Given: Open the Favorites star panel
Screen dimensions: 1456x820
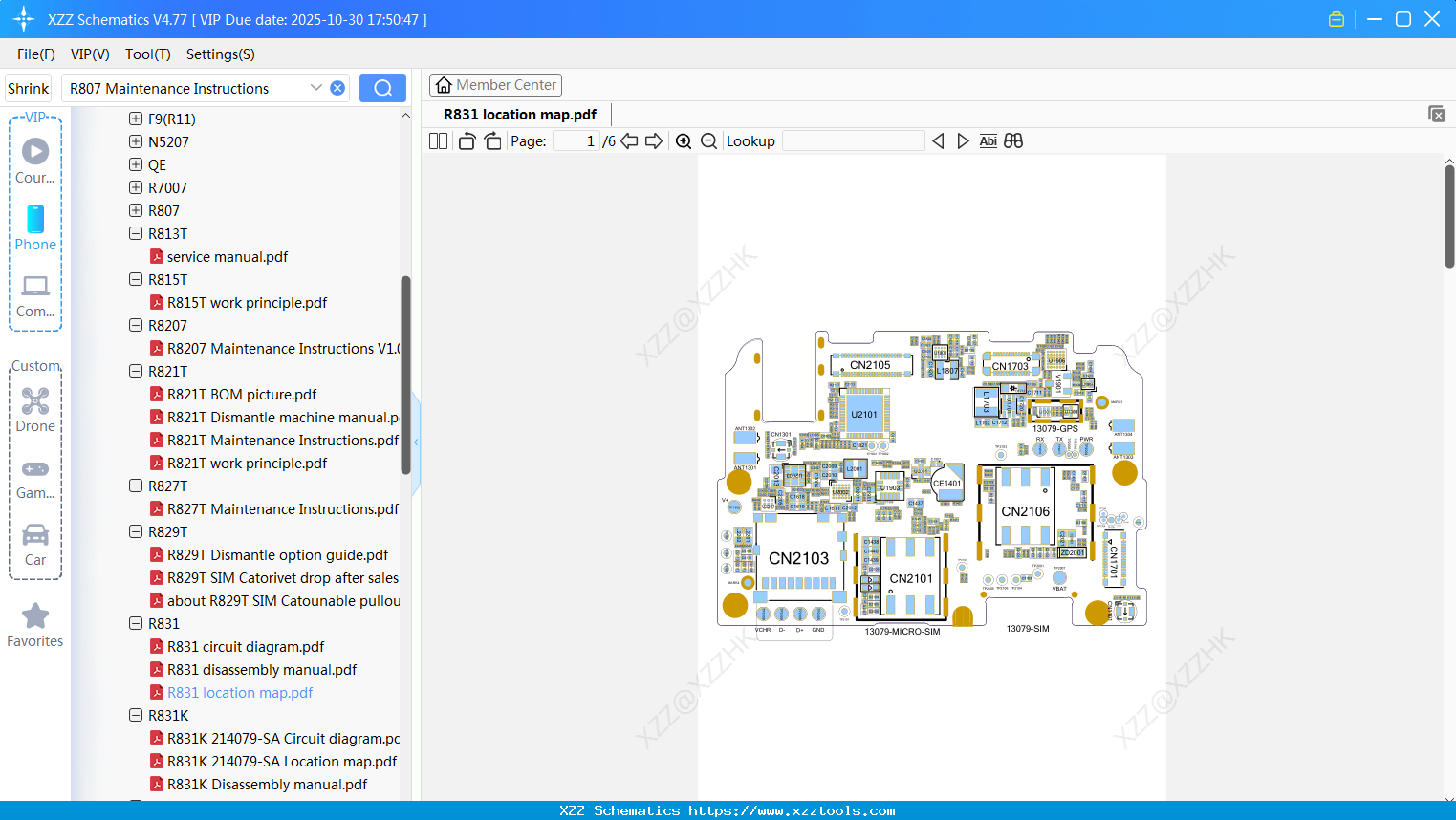Looking at the screenshot, I should tap(34, 615).
